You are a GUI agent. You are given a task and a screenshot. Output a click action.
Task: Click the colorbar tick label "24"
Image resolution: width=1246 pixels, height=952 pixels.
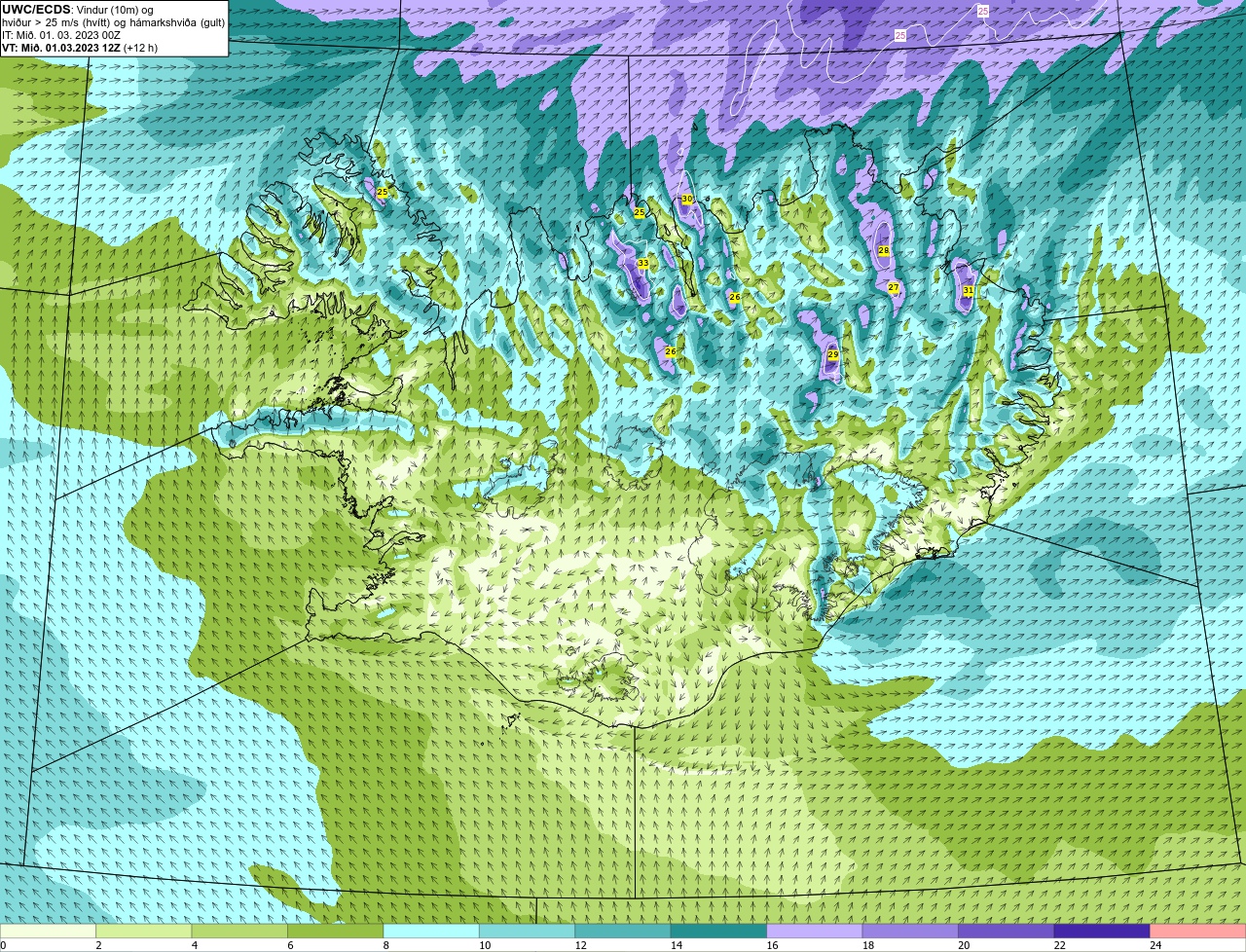click(x=1155, y=945)
